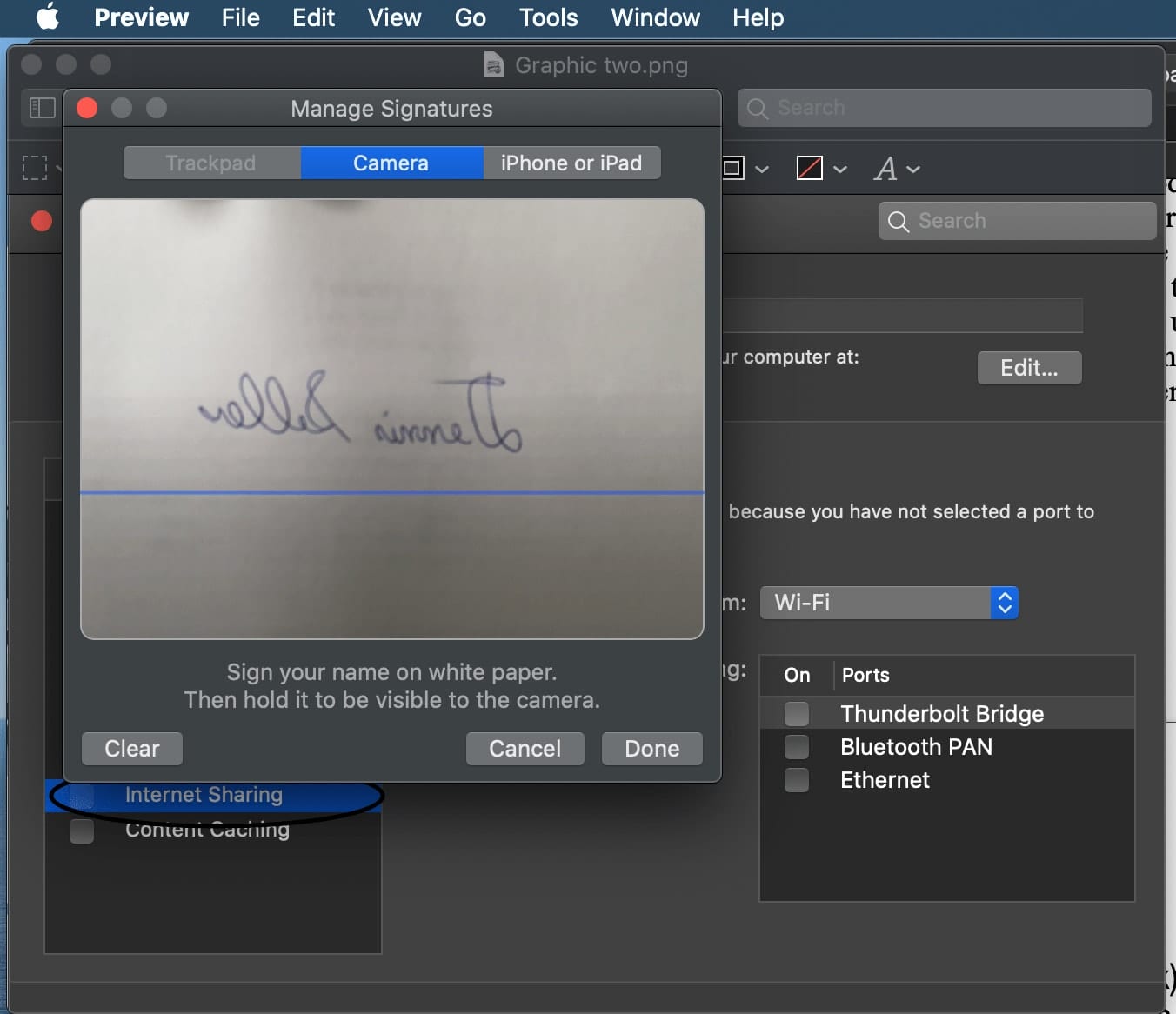This screenshot has width=1176, height=1014.
Task: Click the magnifier icon in lower search field
Action: pos(899,222)
